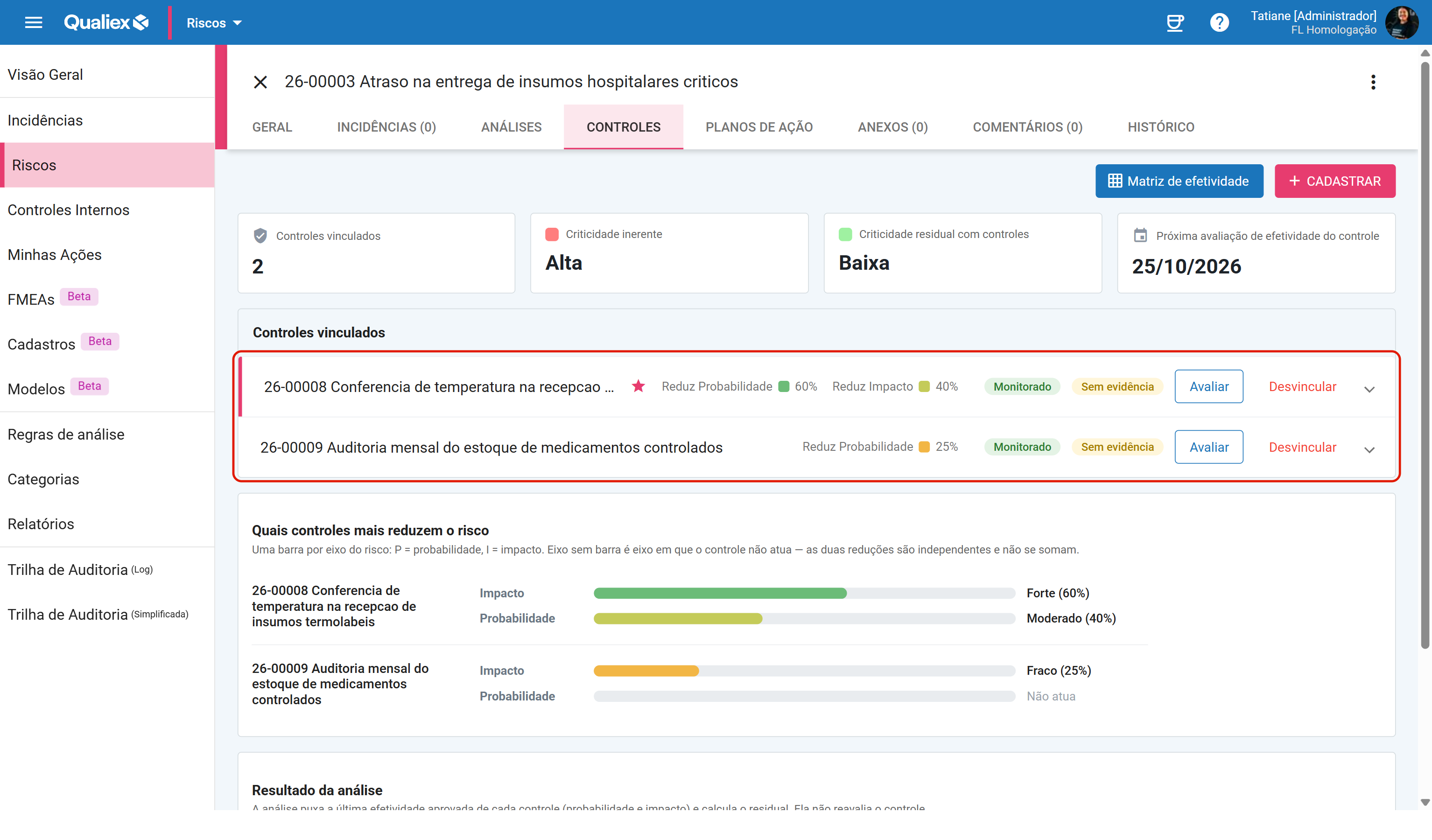Switch to the PLANOS DE AÇÃO tab
The image size is (1432, 840).
(x=759, y=127)
